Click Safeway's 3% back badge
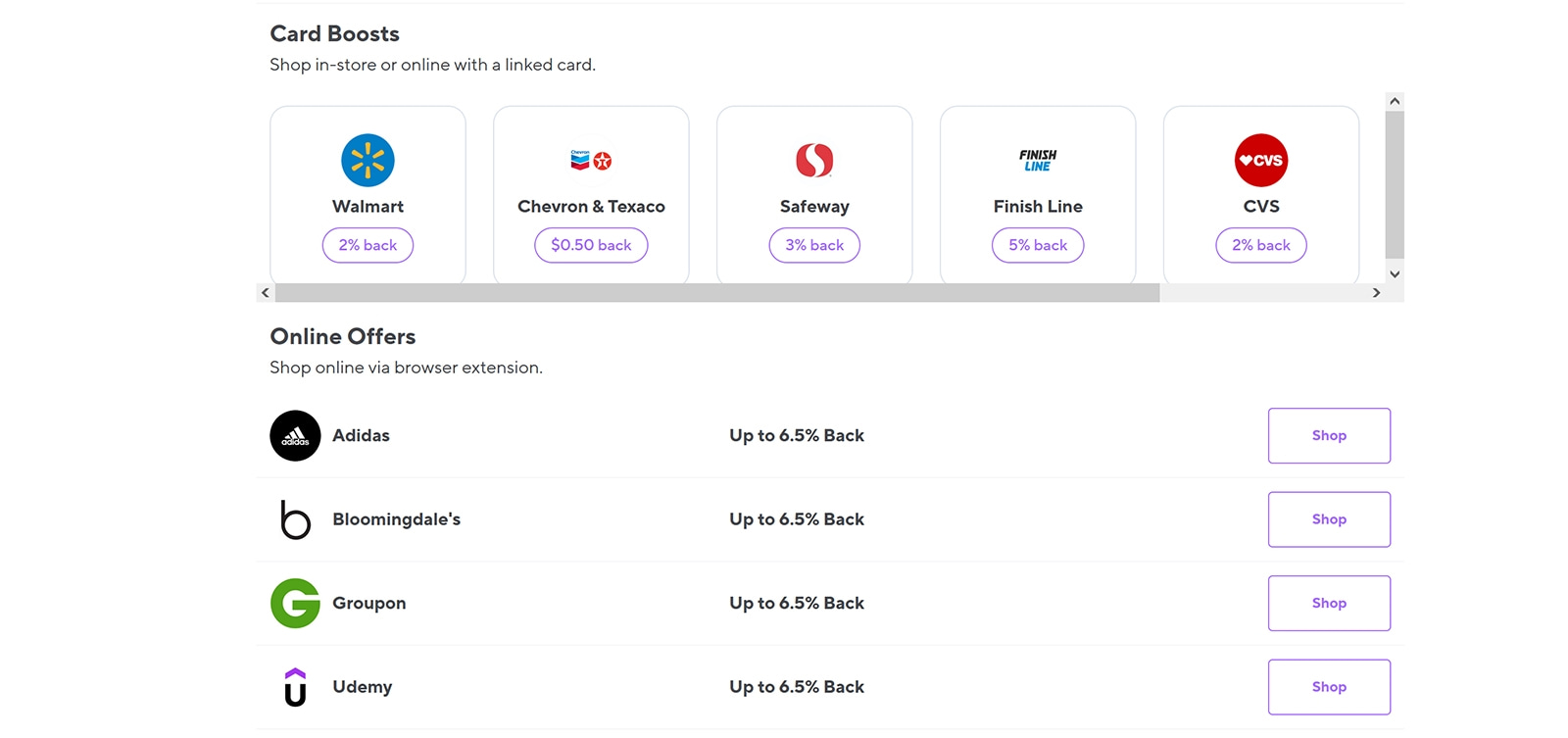The height and width of the screenshot is (738, 1568). click(814, 245)
